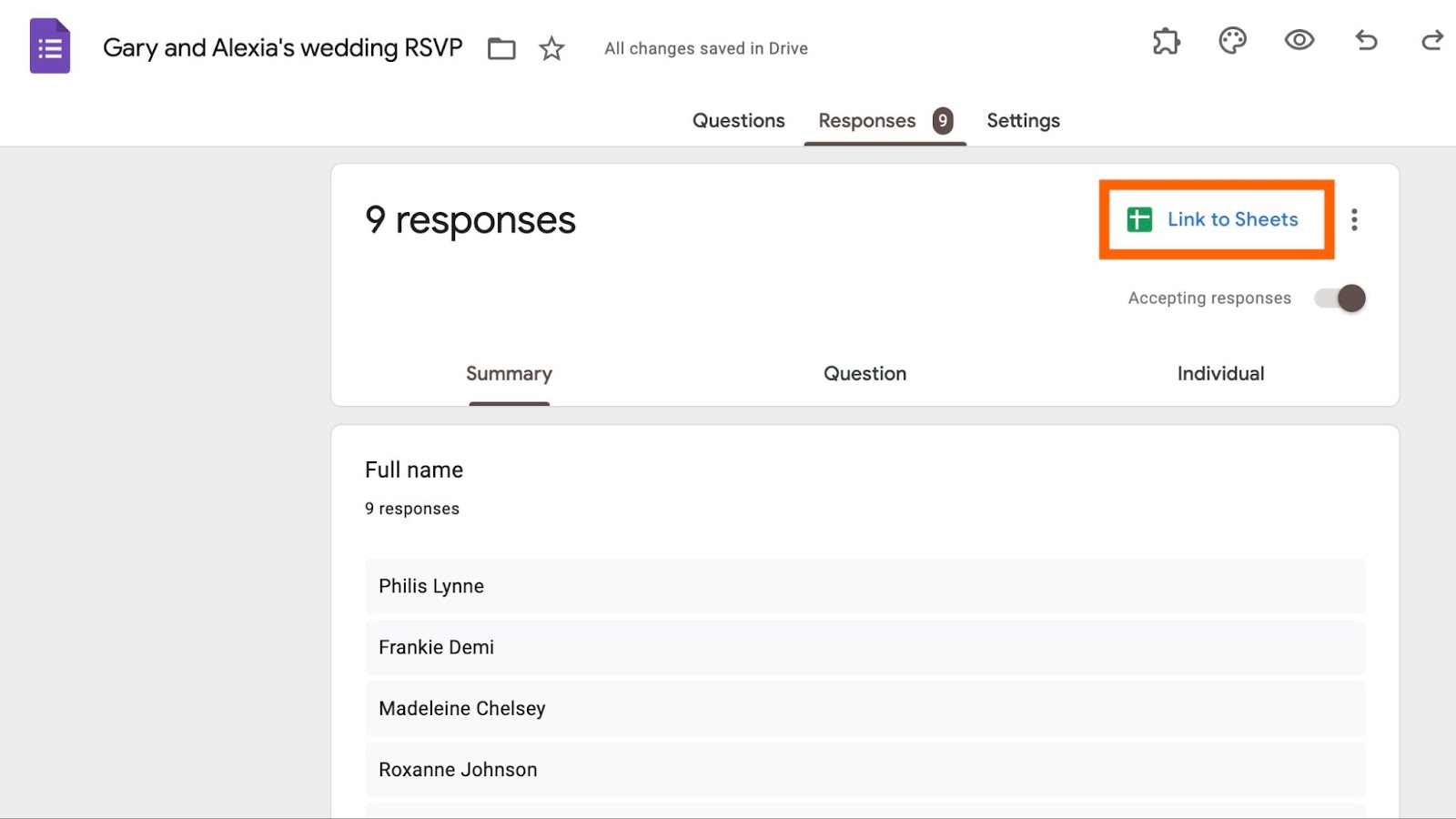Open the Settings tab
Image resolution: width=1456 pixels, height=819 pixels.
tap(1023, 121)
